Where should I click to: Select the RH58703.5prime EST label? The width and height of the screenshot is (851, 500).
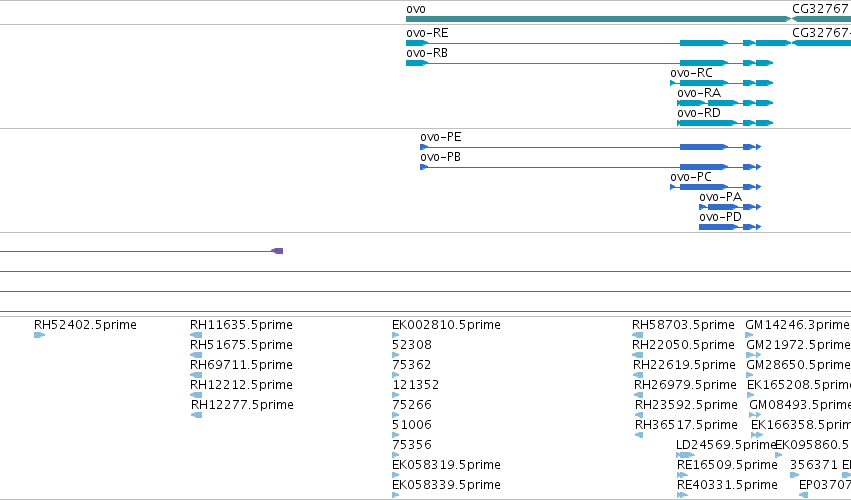coord(683,325)
